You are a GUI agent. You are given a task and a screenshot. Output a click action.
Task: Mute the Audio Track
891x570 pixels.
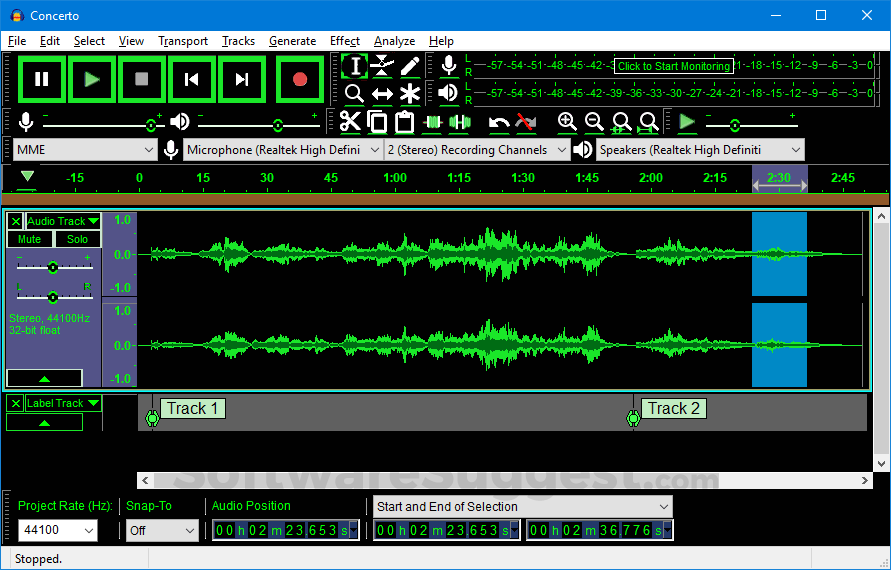[x=30, y=239]
